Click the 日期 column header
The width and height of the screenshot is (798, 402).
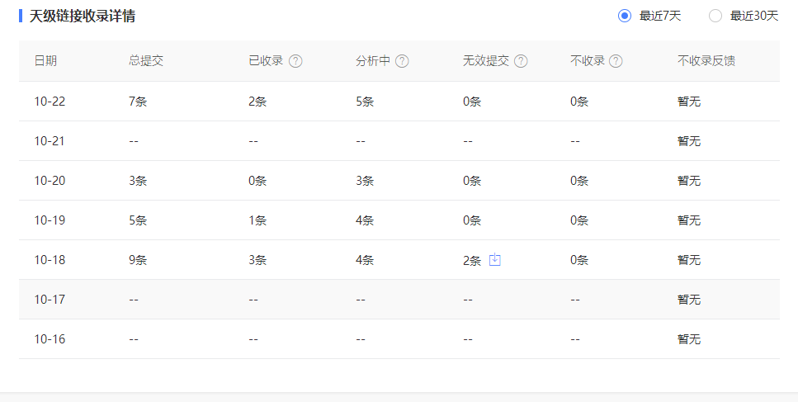[45, 61]
